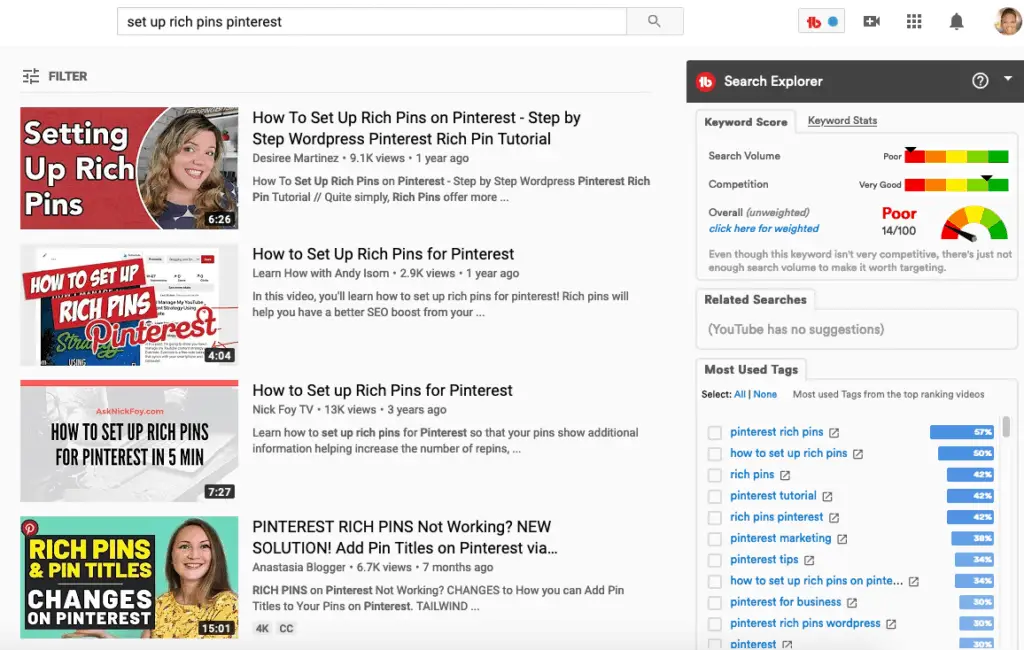Screen dimensions: 1024x650
Task: Open the Nick Foy 5 min video thumbnail
Action: [x=129, y=441]
